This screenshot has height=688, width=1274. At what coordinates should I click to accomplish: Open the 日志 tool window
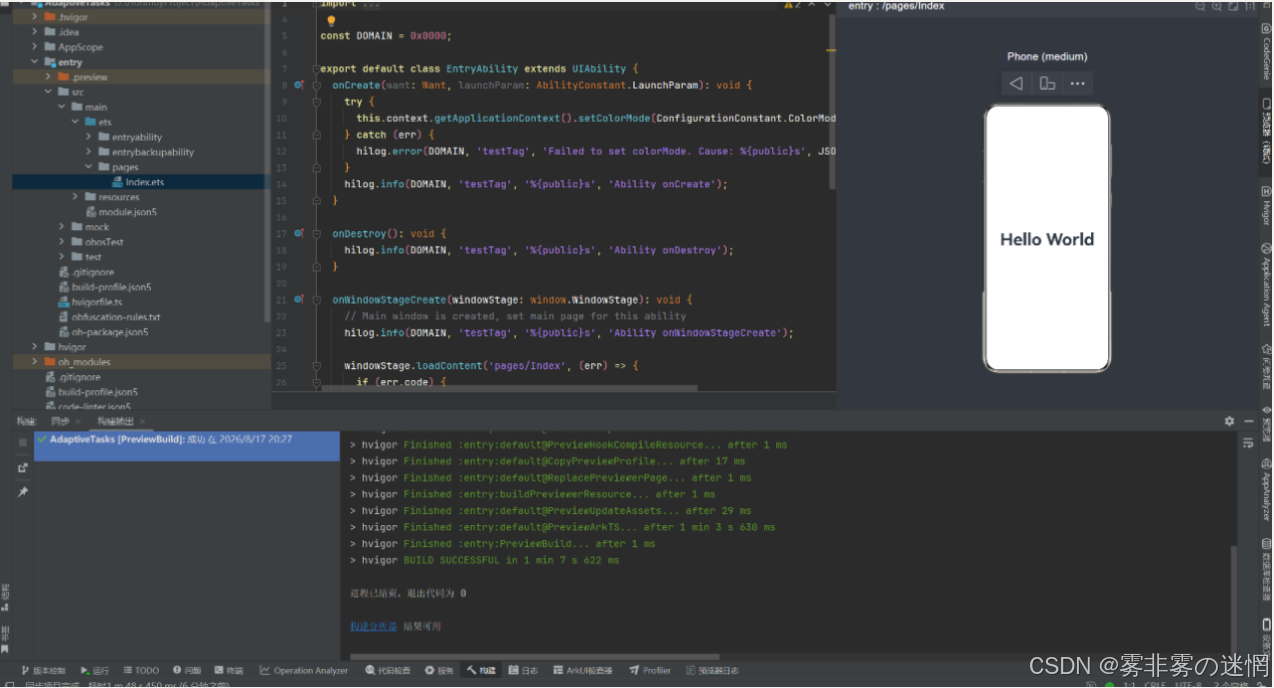tap(523, 670)
